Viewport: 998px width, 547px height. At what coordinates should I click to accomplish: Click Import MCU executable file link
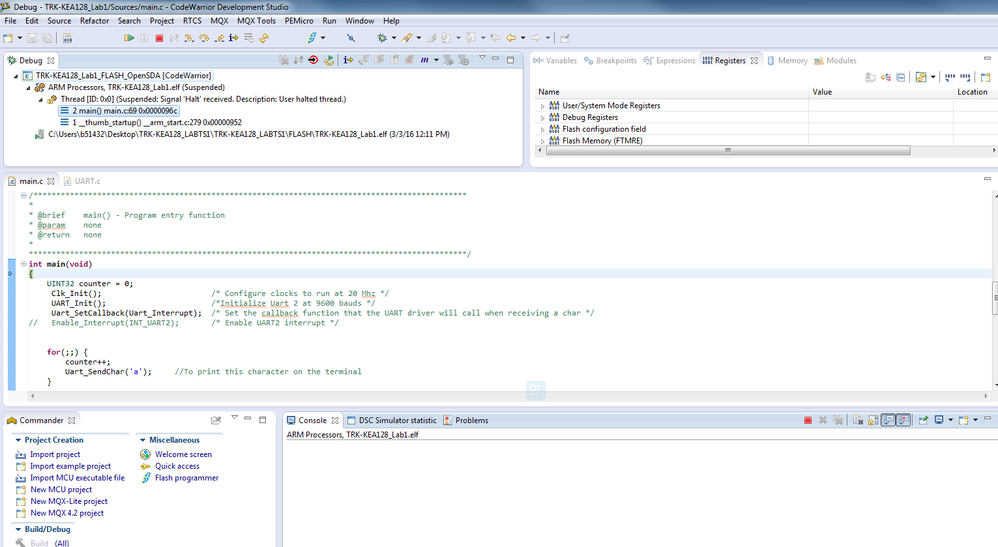point(78,478)
